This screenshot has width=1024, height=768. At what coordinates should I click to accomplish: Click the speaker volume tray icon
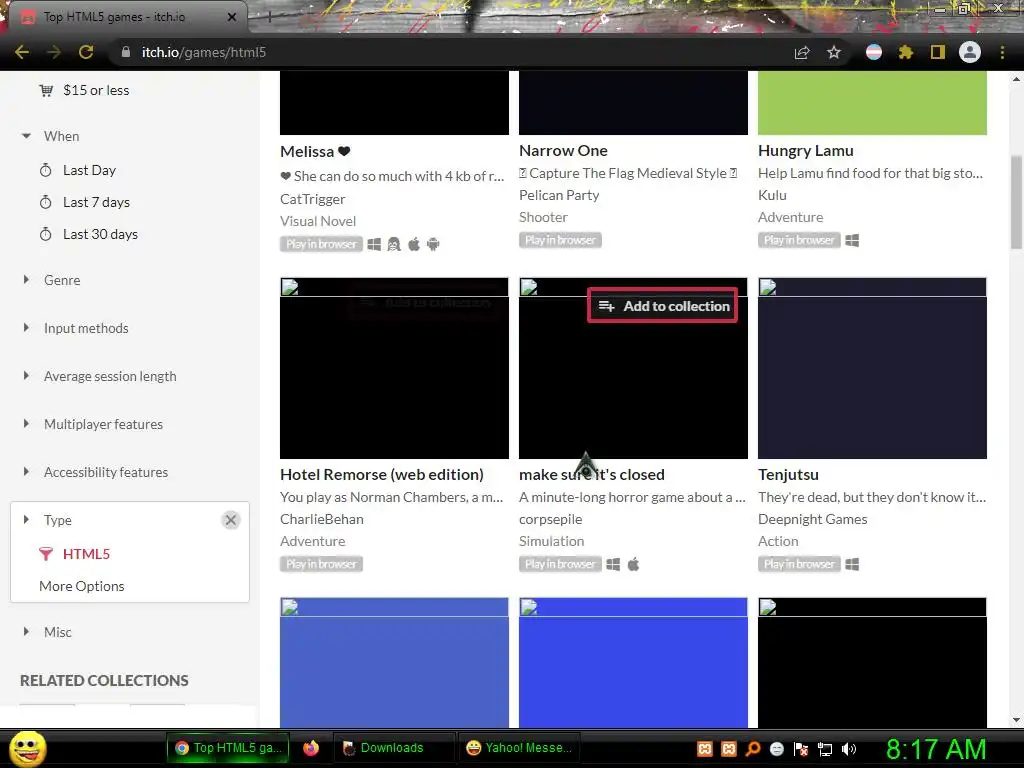click(849, 749)
